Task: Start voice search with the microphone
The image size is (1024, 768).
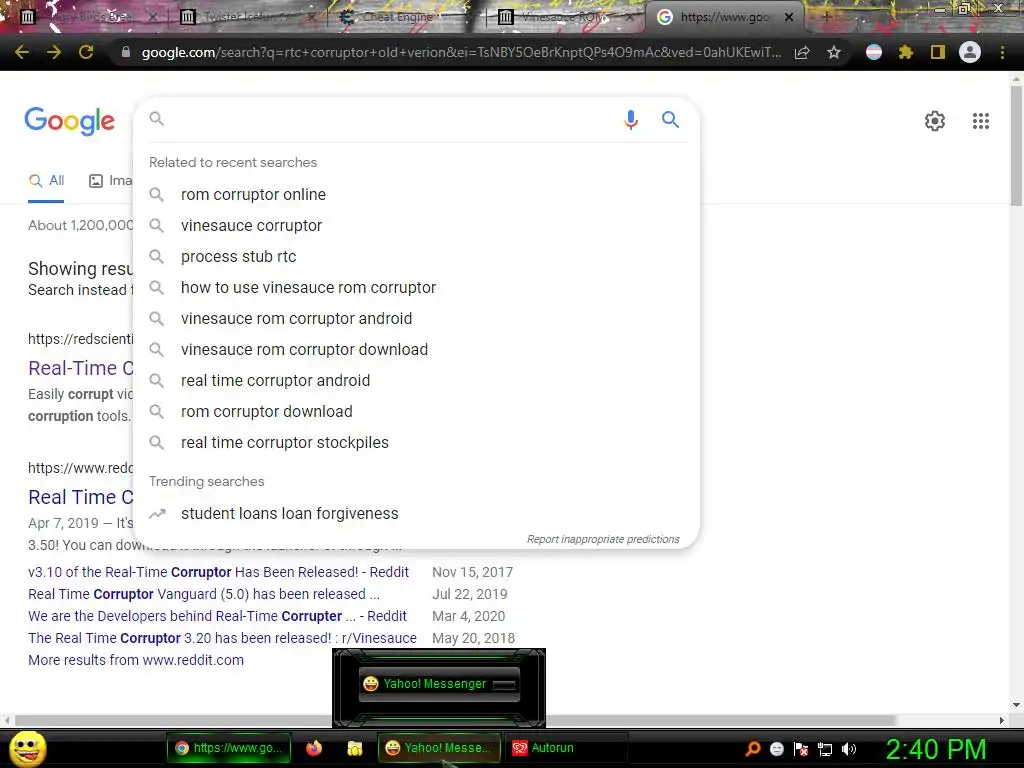Action: click(x=630, y=120)
